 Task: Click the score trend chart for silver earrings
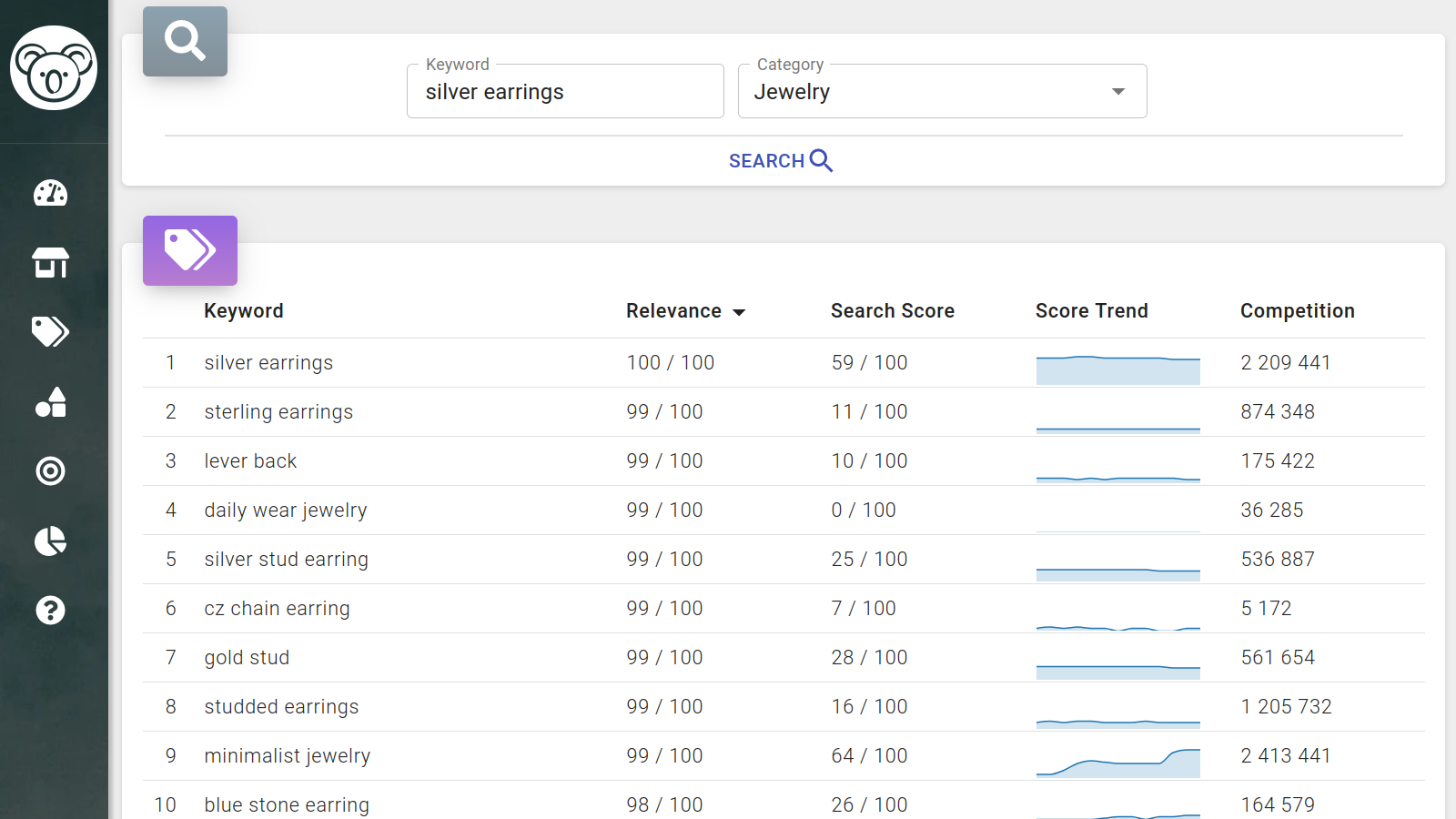click(x=1117, y=369)
